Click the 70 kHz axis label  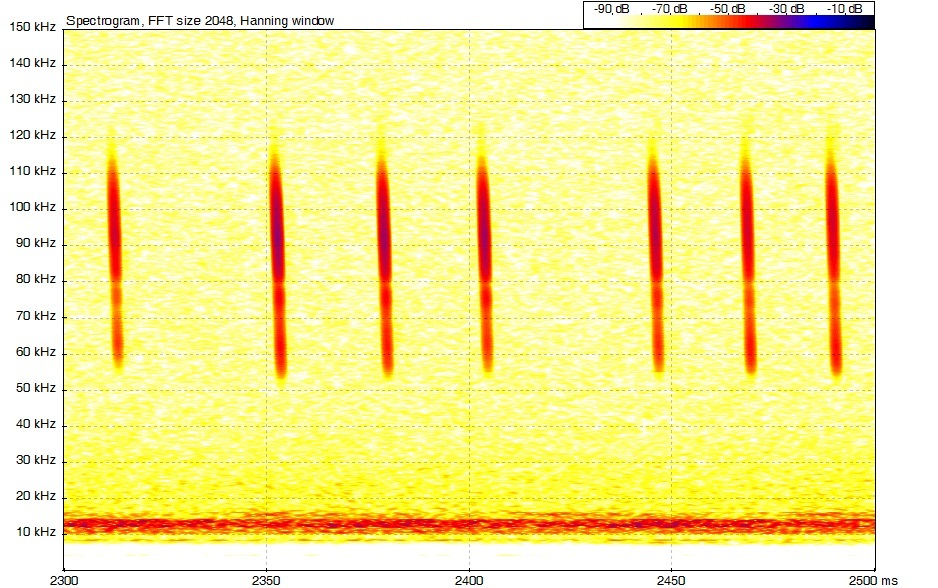pos(36,315)
